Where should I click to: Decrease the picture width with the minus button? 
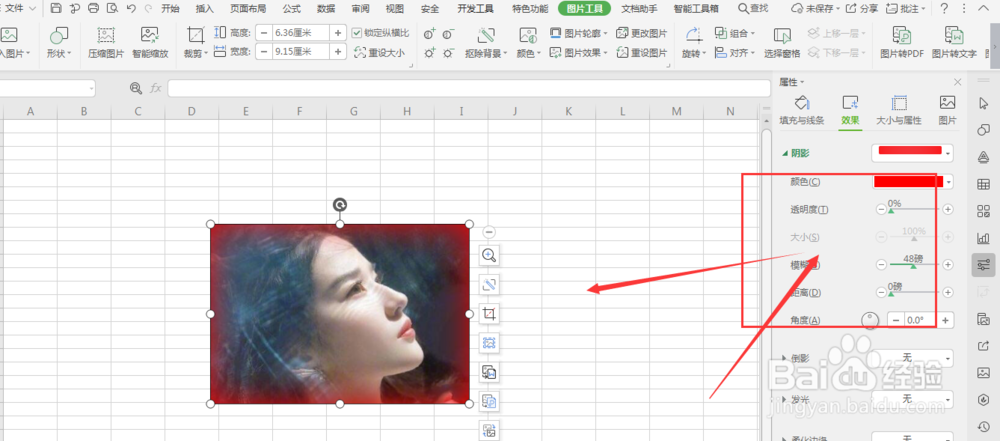tap(265, 52)
